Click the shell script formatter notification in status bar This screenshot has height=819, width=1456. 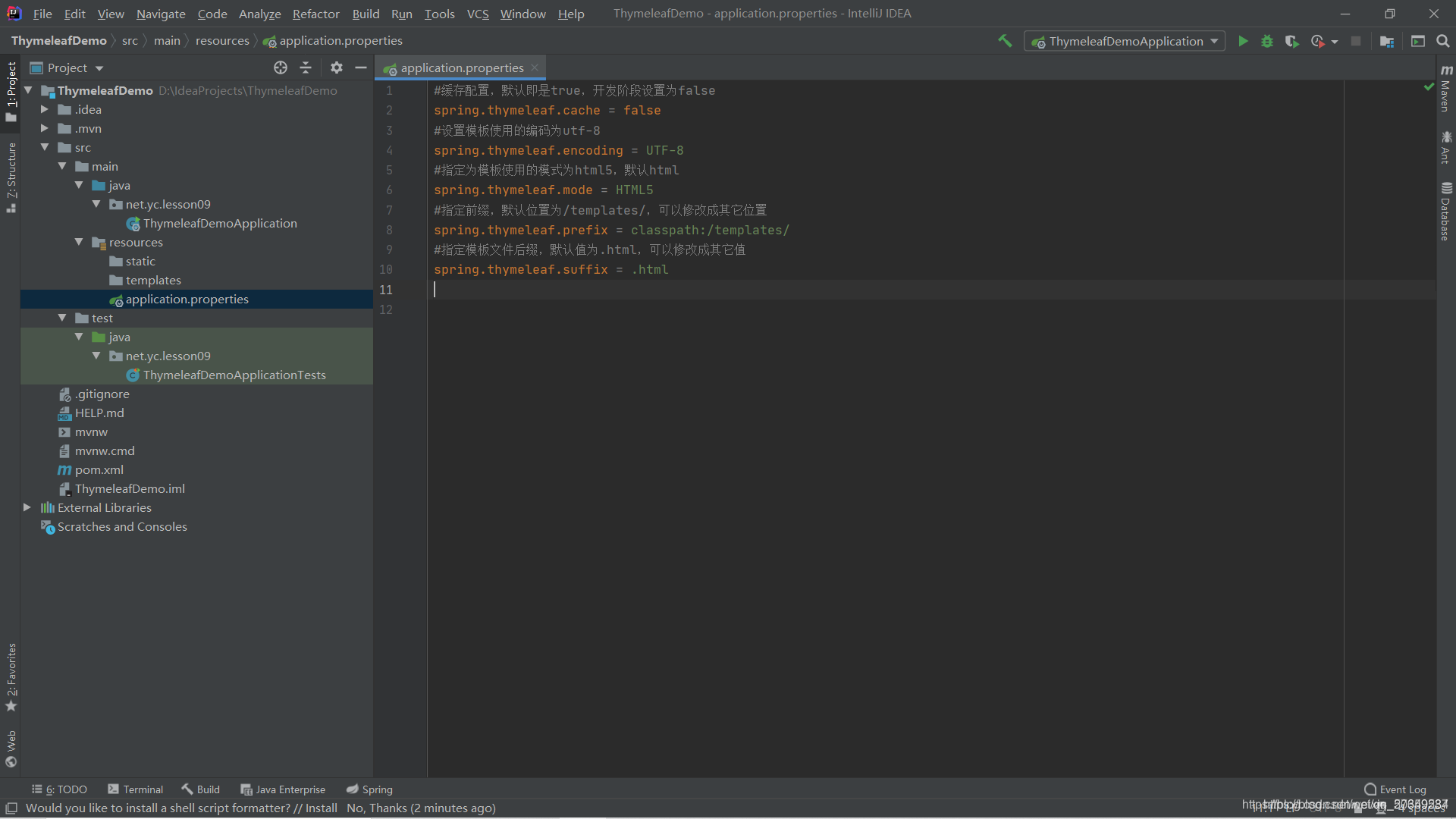[260, 808]
